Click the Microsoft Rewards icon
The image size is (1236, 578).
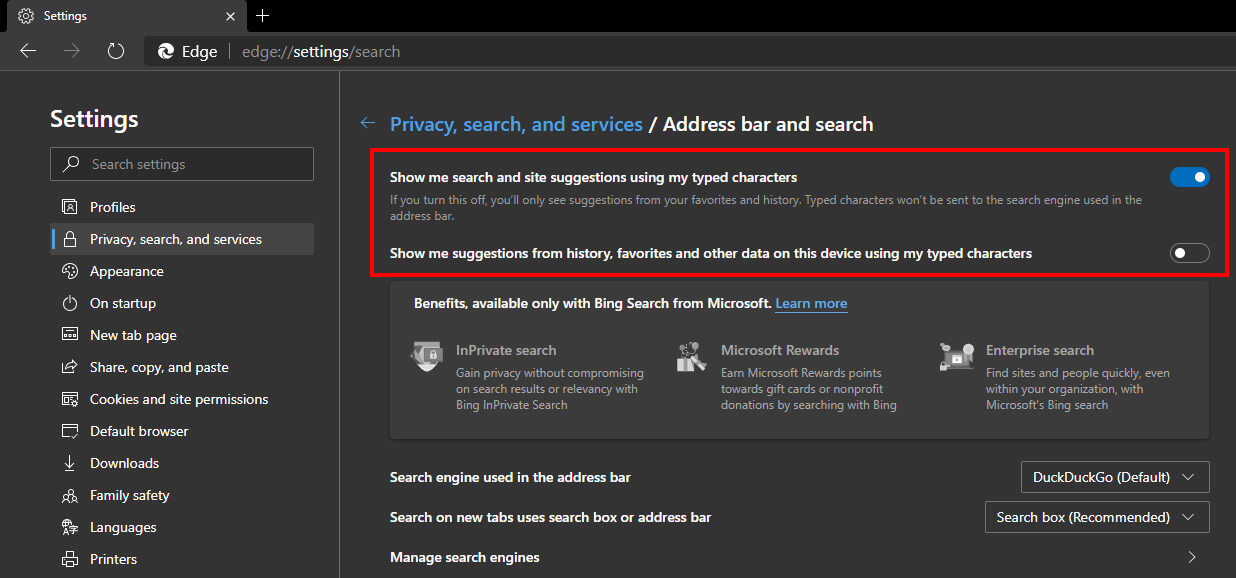[x=692, y=356]
